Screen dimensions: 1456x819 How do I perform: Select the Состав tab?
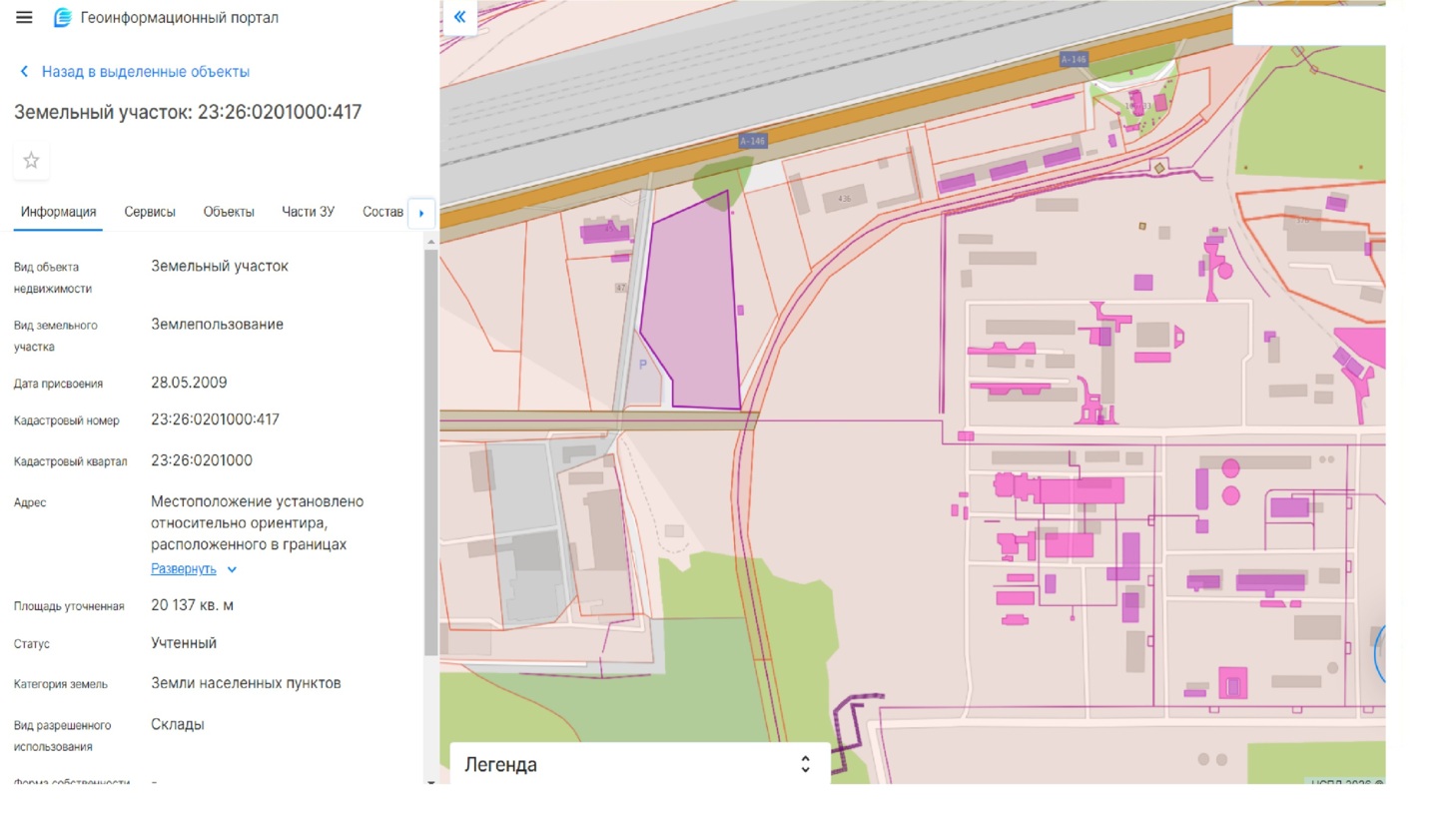click(382, 212)
